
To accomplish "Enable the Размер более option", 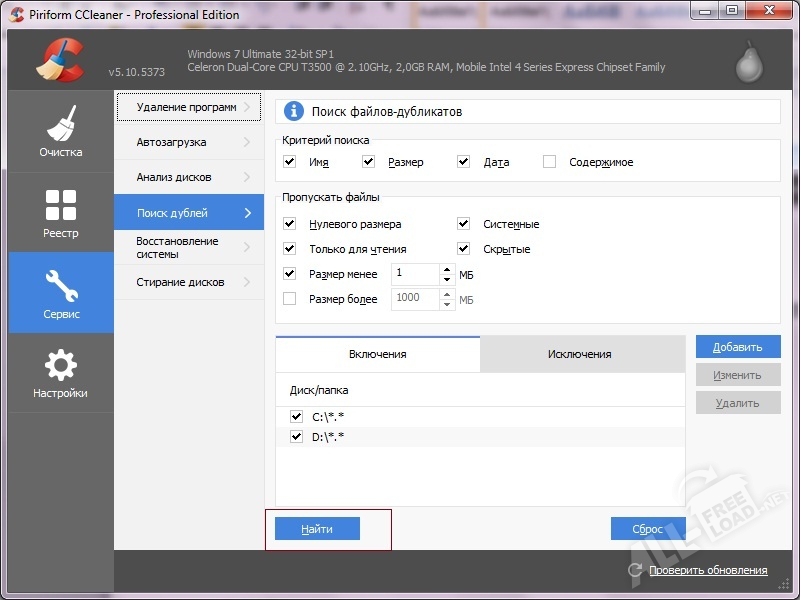I will (x=289, y=299).
